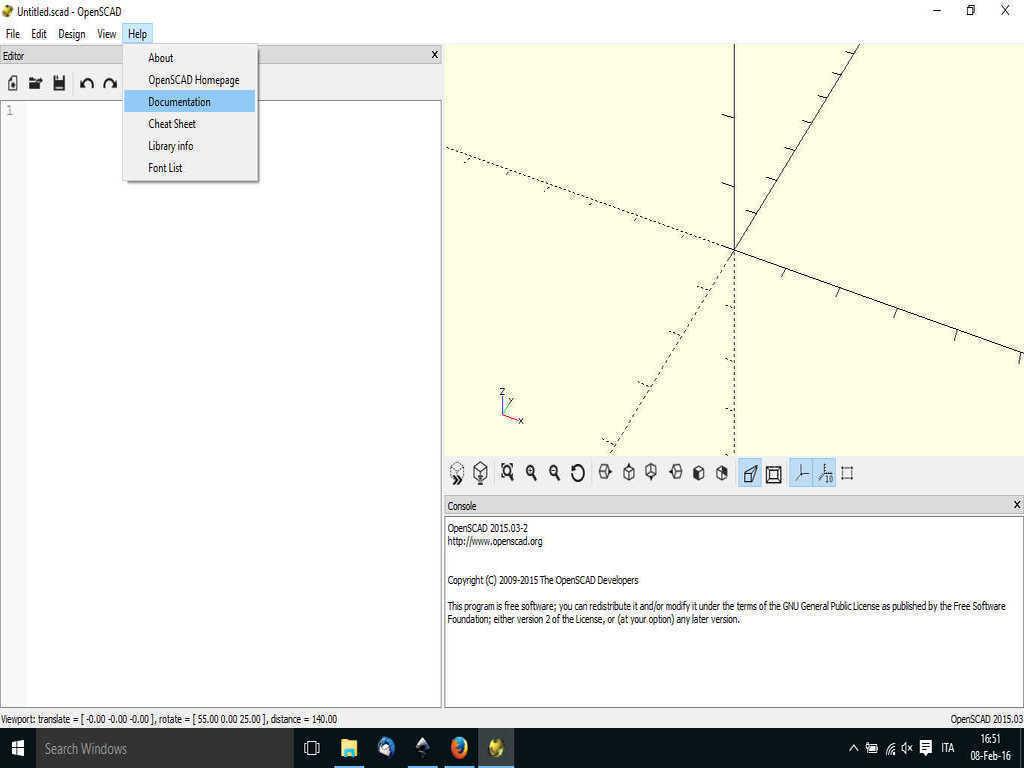1024x768 pixels.
Task: Toggle Show Scale Markers button
Action: click(825, 473)
